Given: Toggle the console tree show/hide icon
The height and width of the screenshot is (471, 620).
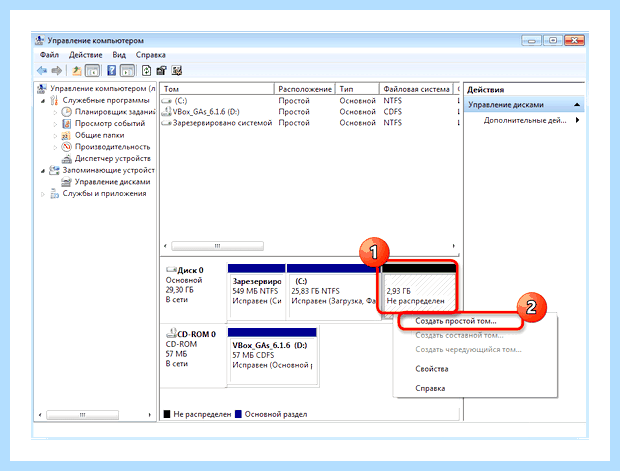Looking at the screenshot, I should coord(93,71).
